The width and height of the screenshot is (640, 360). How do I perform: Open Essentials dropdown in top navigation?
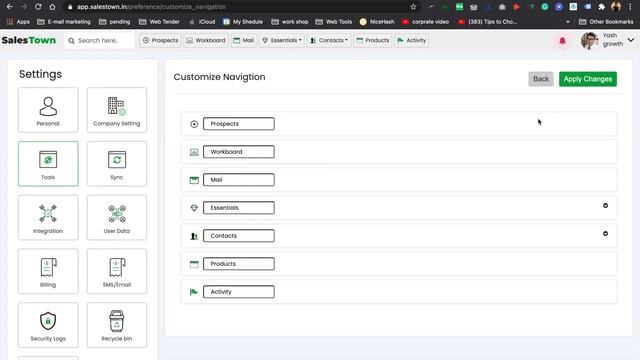[x=282, y=40]
